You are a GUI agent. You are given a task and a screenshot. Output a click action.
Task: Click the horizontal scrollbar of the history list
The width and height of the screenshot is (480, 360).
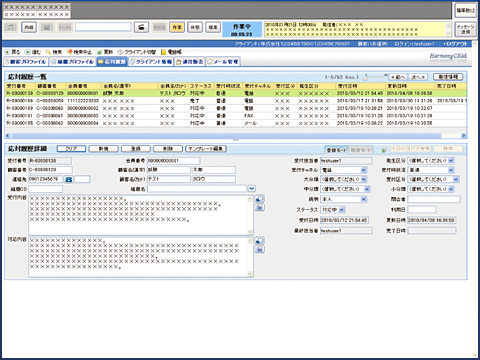click(227, 136)
